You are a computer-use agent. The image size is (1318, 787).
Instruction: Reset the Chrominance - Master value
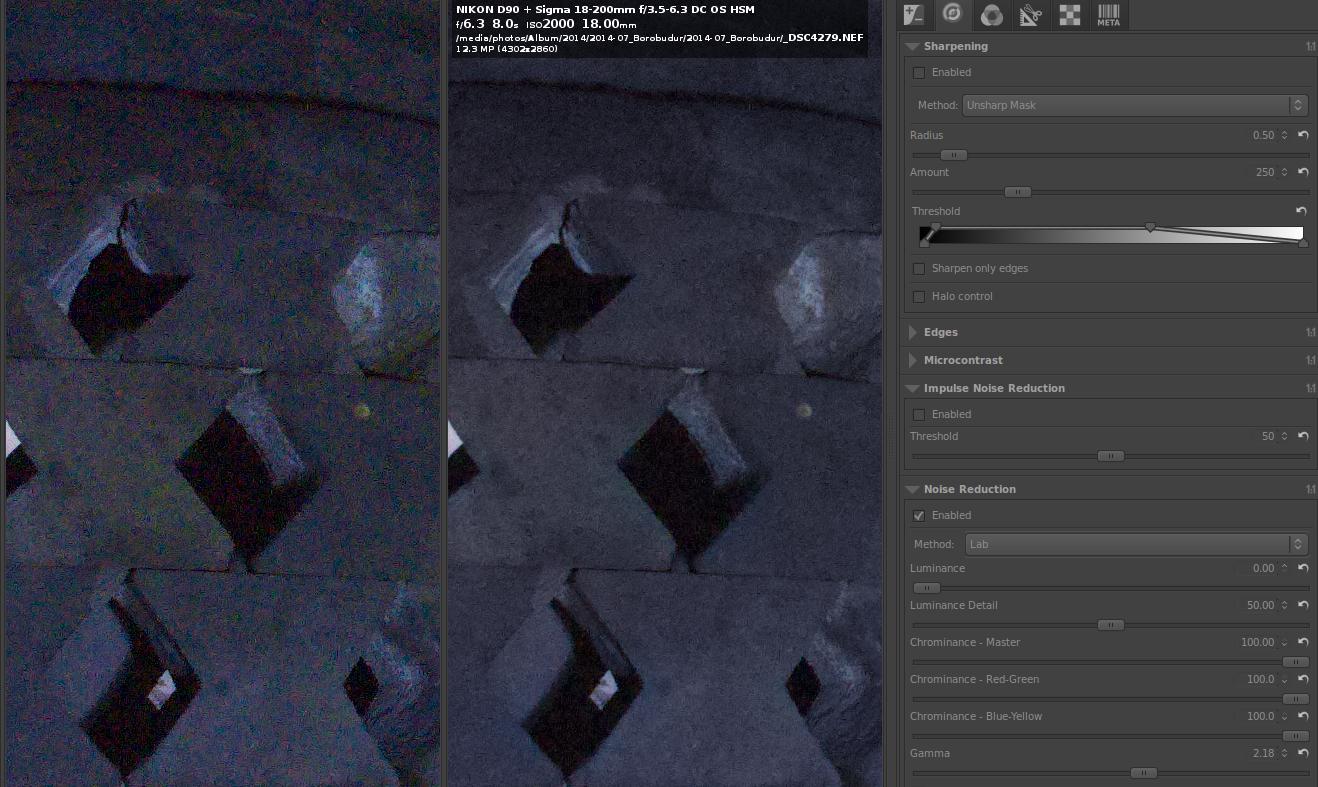[1303, 642]
